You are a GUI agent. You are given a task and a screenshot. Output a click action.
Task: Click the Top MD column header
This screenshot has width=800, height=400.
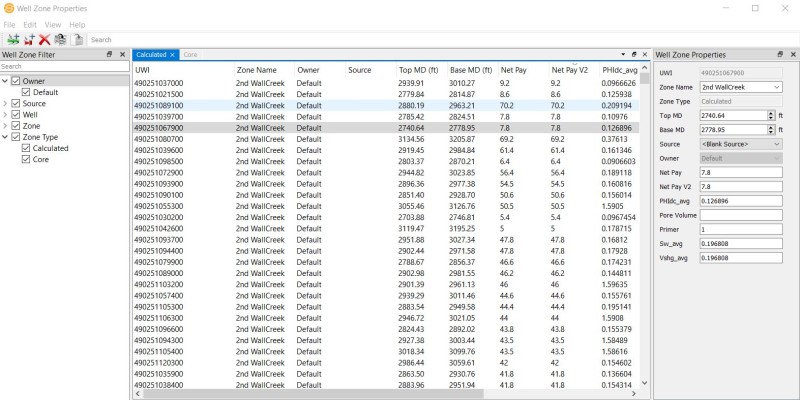pos(420,71)
